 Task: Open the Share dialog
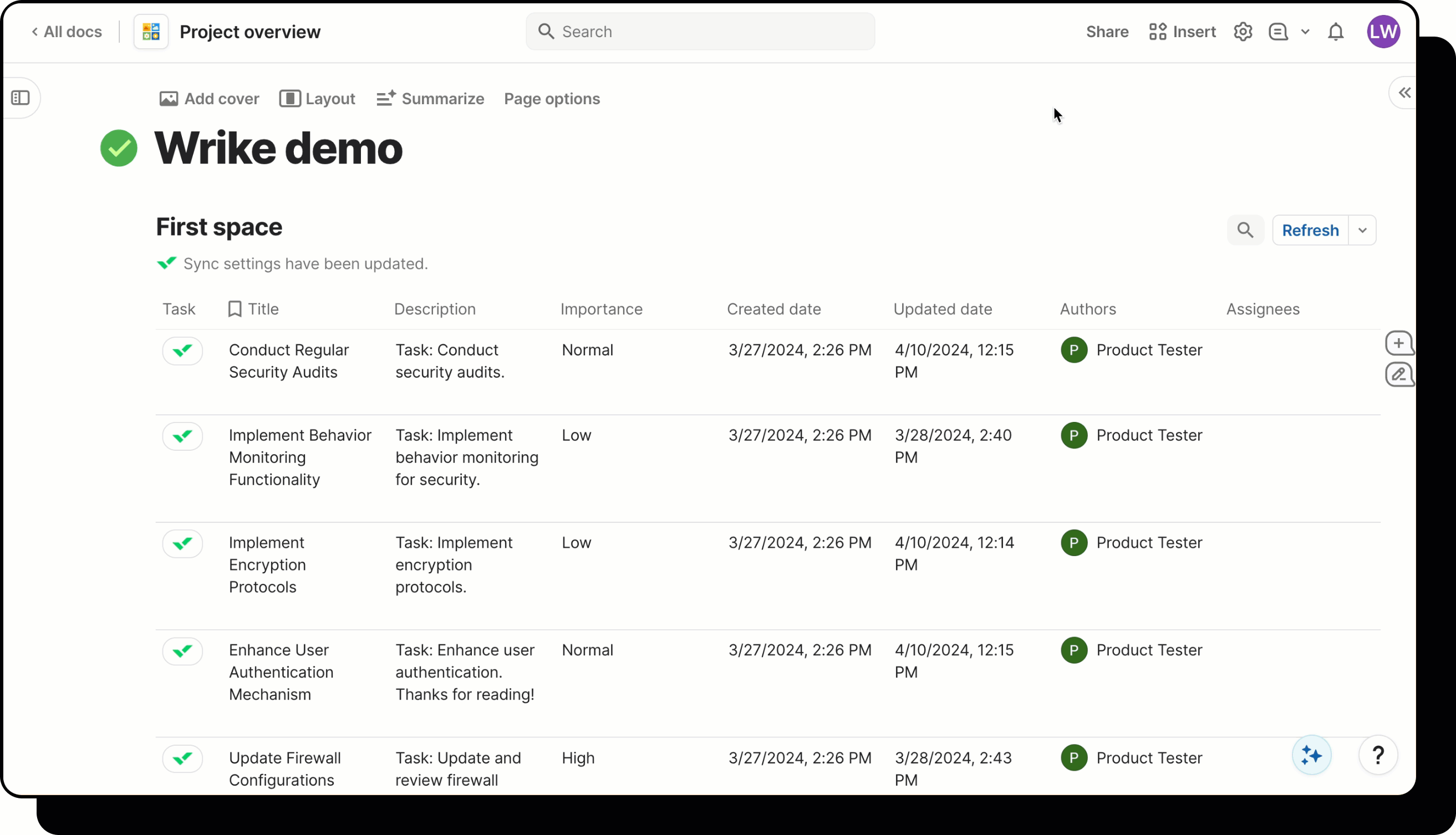click(x=1107, y=32)
